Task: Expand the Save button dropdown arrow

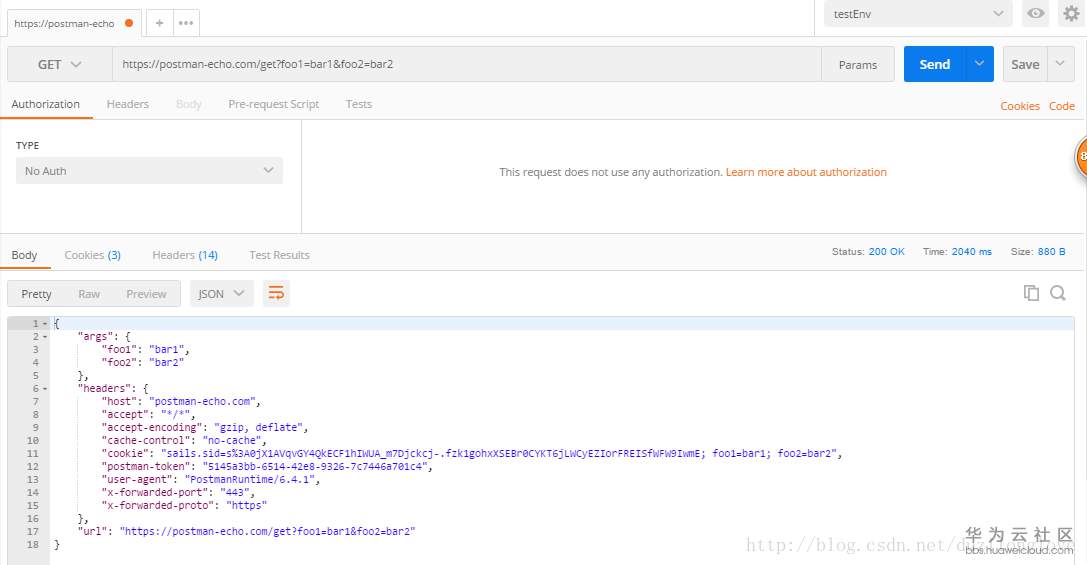Action: coord(1060,65)
